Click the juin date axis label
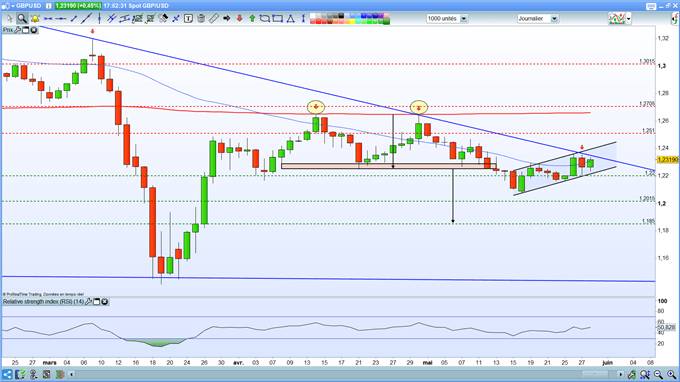 (607, 362)
